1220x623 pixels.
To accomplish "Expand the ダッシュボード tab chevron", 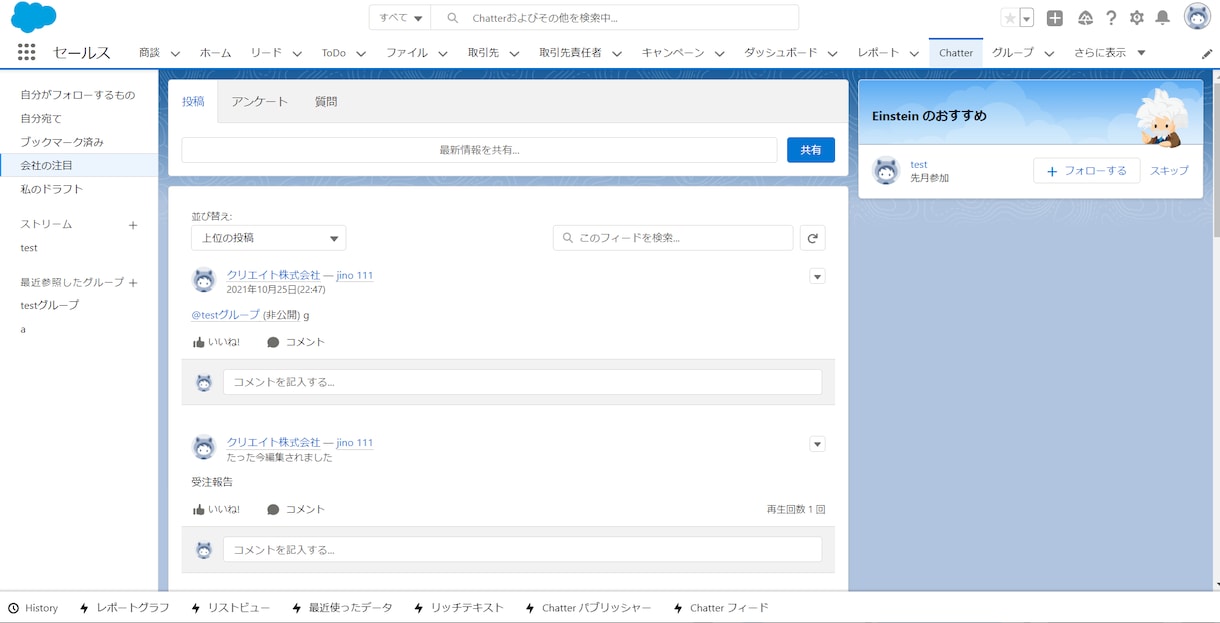I will (832, 54).
